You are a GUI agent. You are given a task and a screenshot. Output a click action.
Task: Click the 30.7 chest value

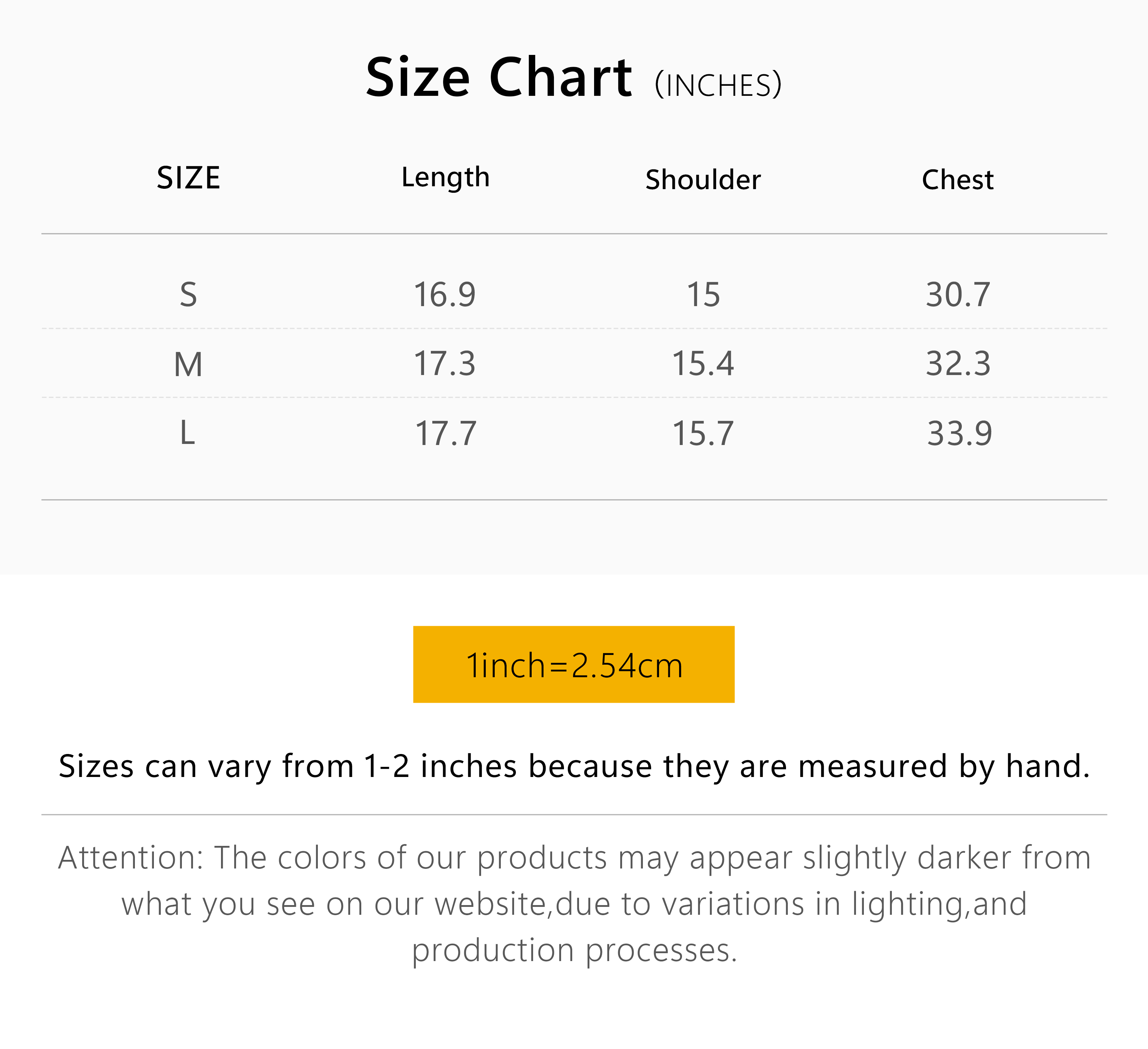point(958,295)
